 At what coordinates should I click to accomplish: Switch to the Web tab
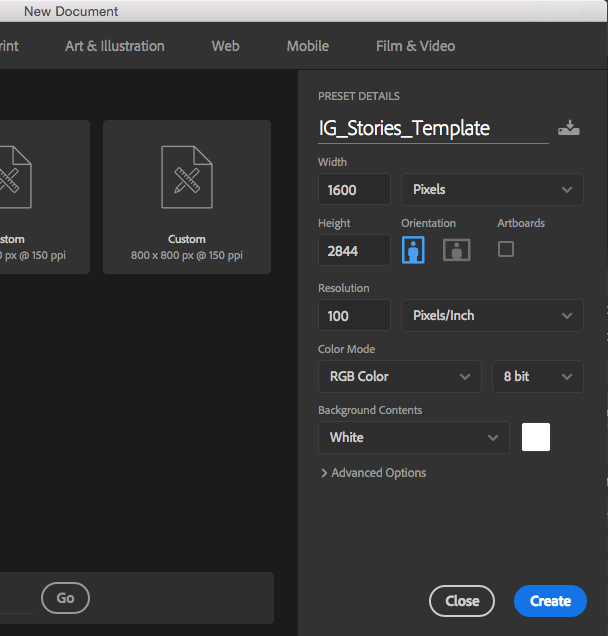click(226, 46)
